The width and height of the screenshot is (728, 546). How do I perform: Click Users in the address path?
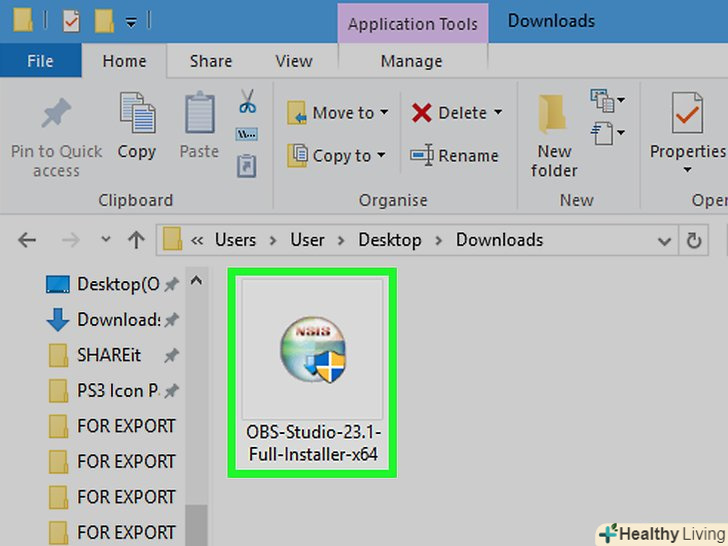(235, 240)
